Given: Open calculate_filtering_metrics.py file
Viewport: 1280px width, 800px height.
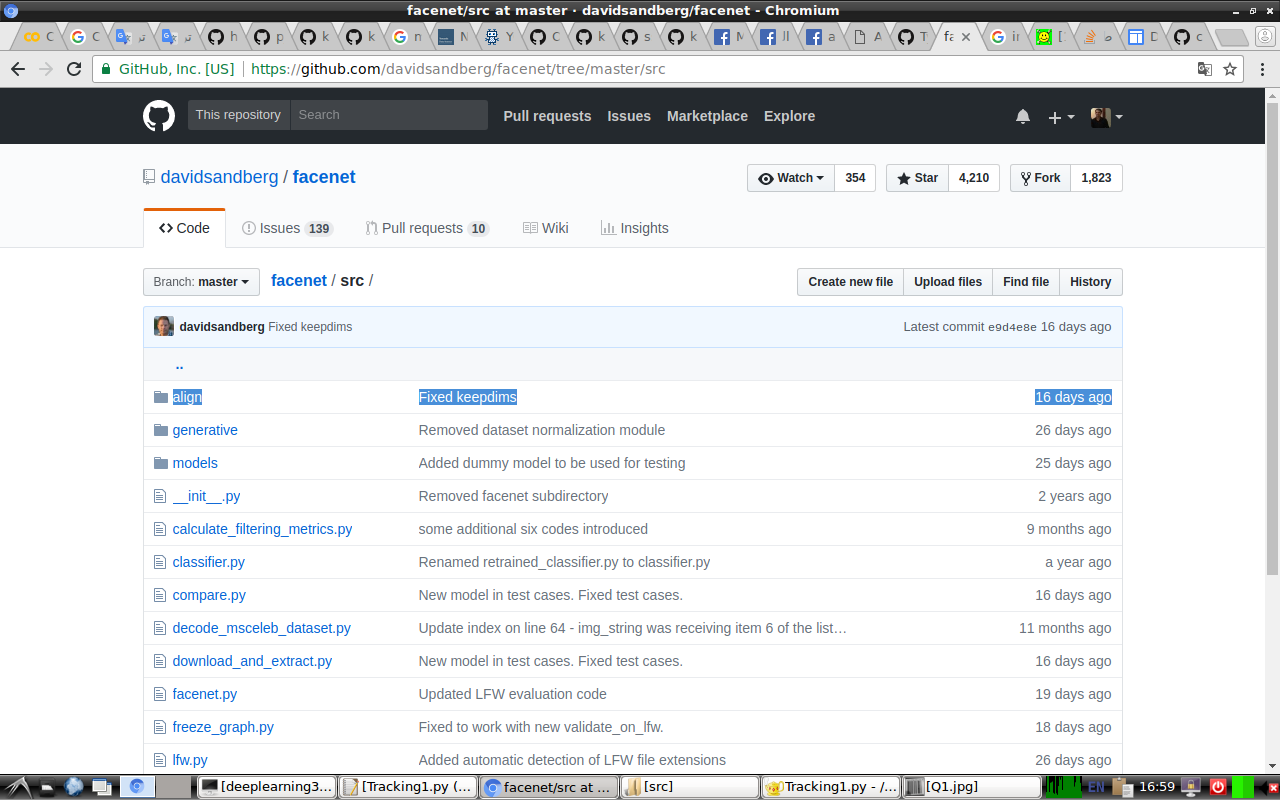Looking at the screenshot, I should click(262, 529).
